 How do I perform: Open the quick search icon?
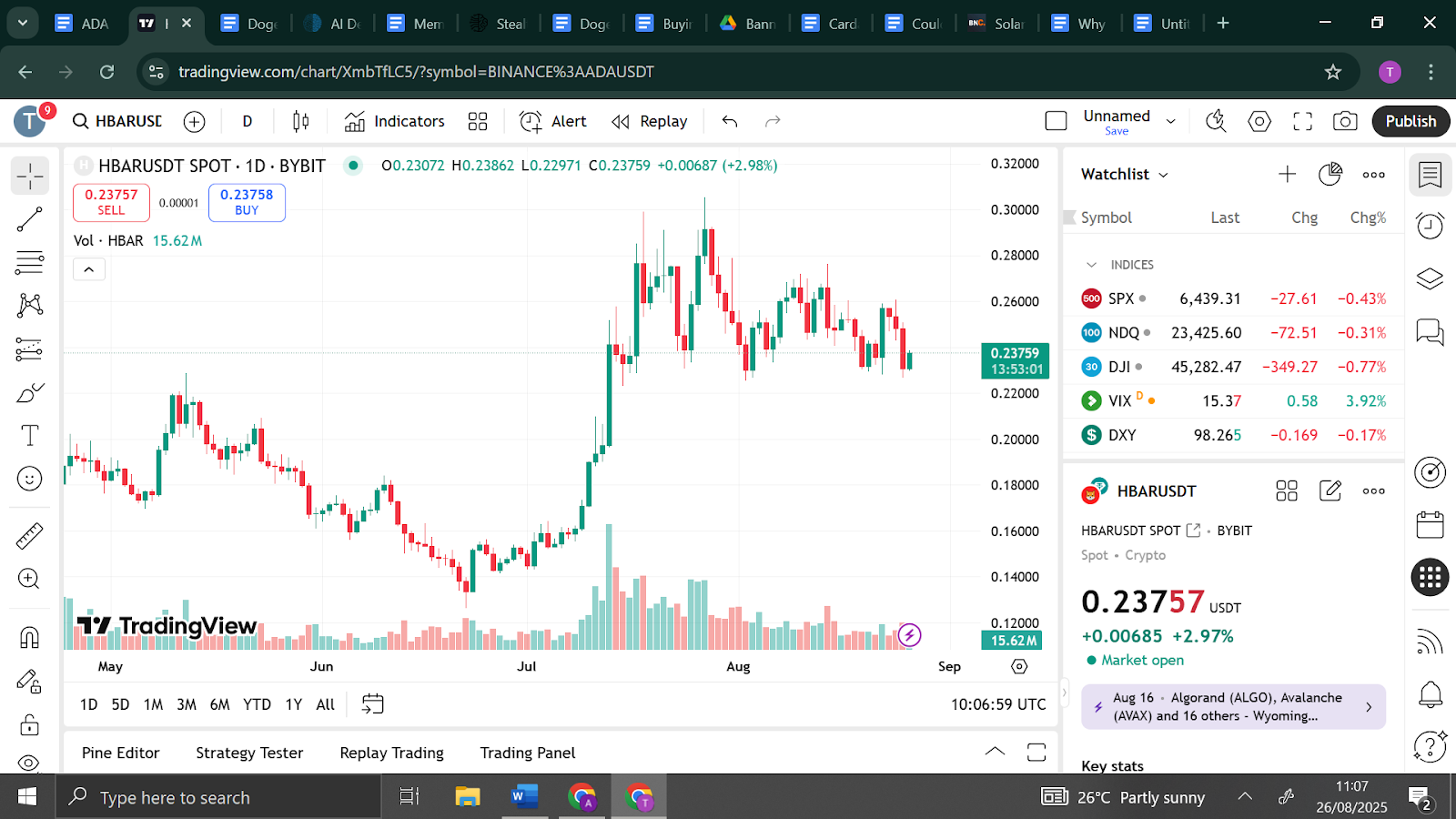click(1216, 121)
